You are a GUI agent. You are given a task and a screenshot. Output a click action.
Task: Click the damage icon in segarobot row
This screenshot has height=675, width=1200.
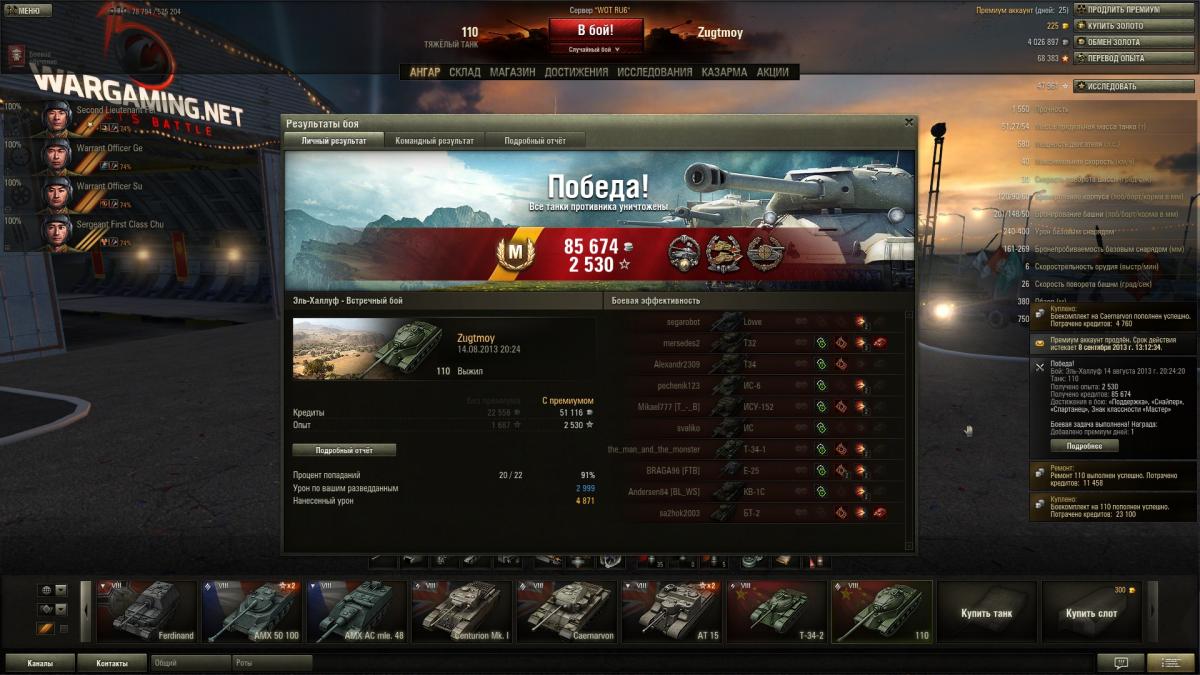pos(860,322)
